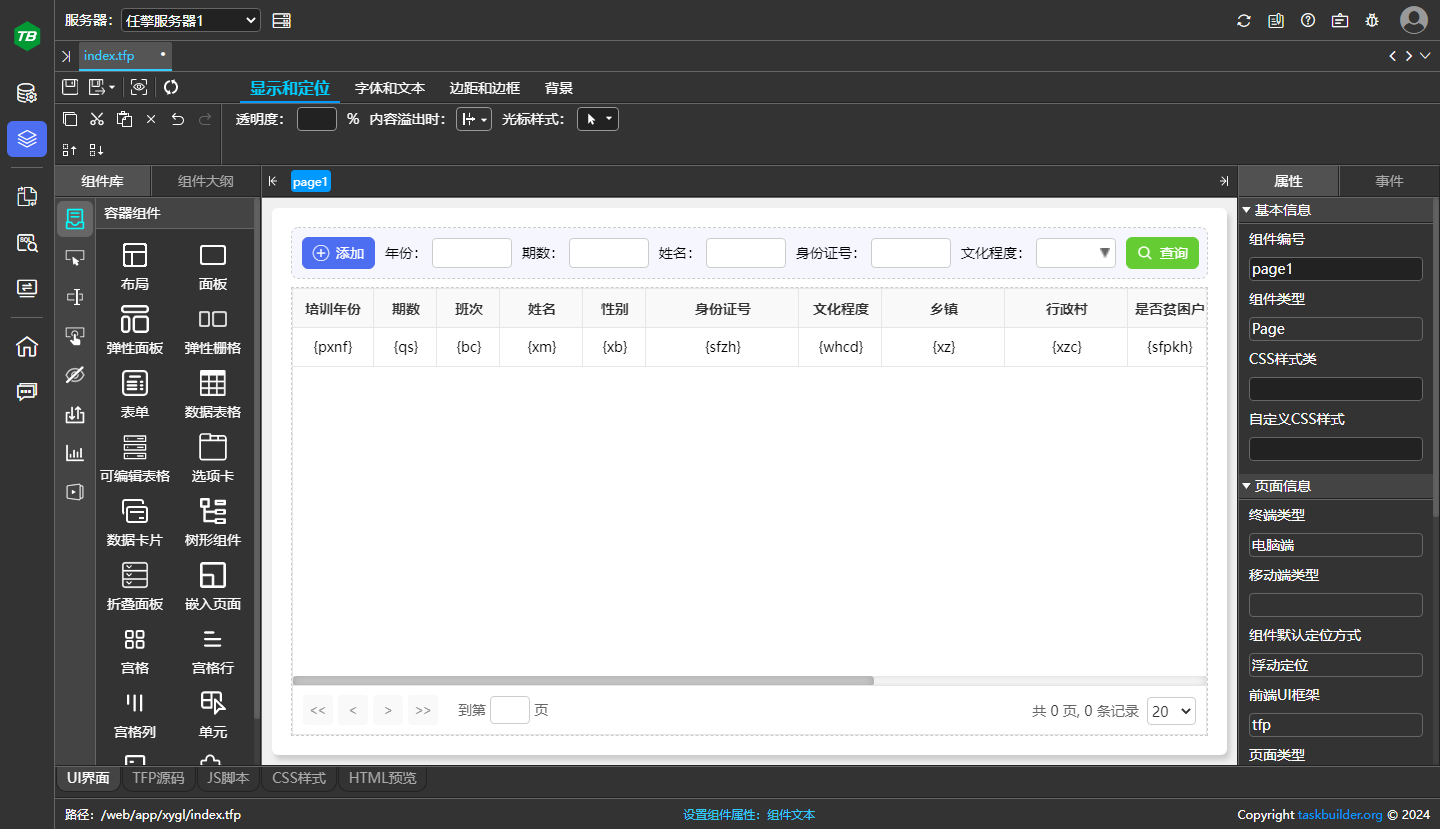Click the refresh icon beside preview
This screenshot has width=1440, height=829.
pyautogui.click(x=171, y=87)
